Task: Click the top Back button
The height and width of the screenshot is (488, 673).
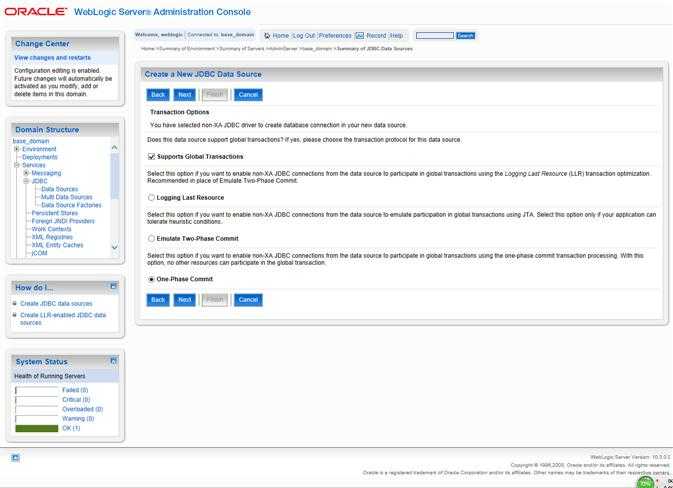Action: point(158,95)
